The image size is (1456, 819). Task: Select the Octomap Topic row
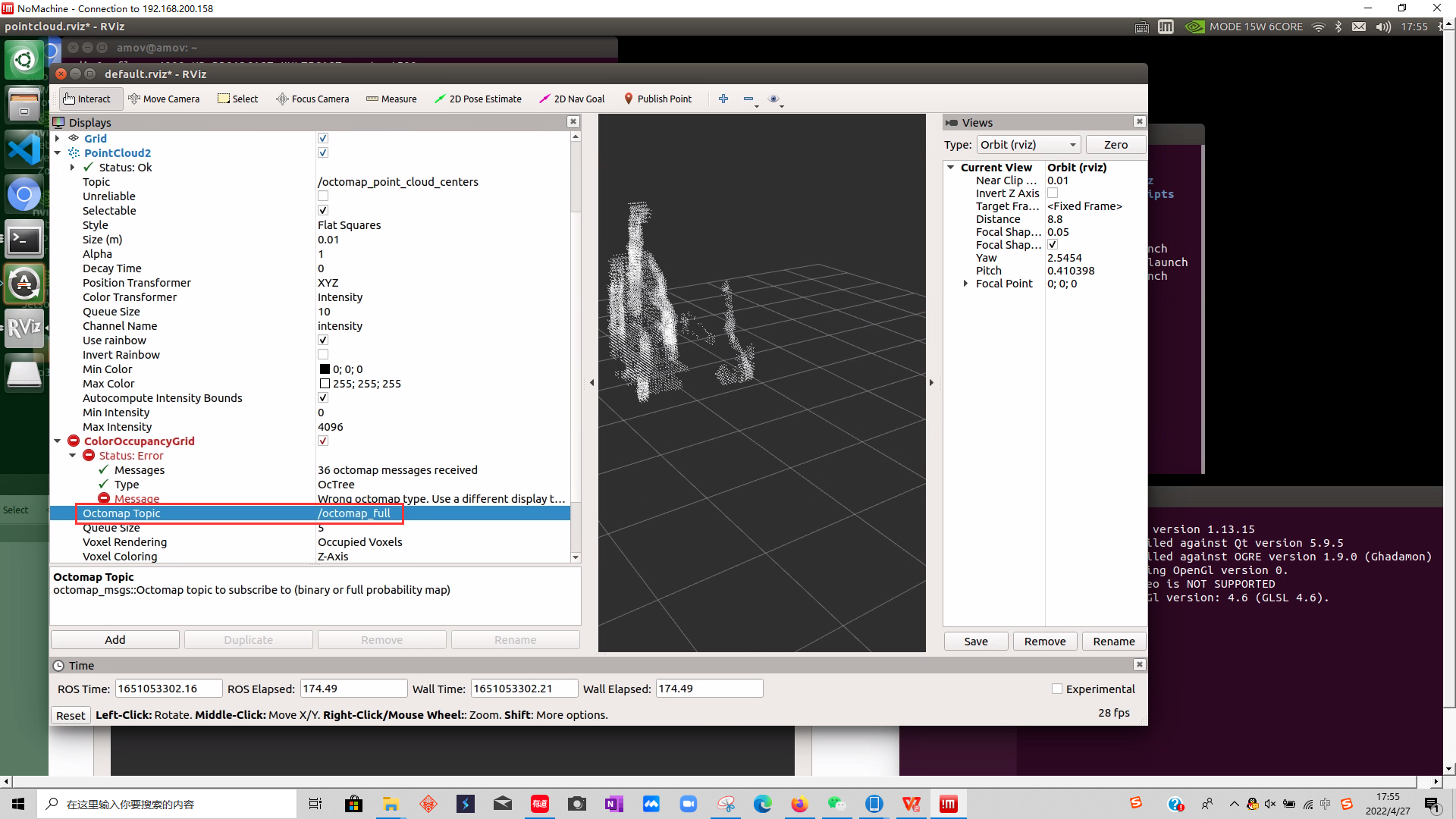pos(121,513)
